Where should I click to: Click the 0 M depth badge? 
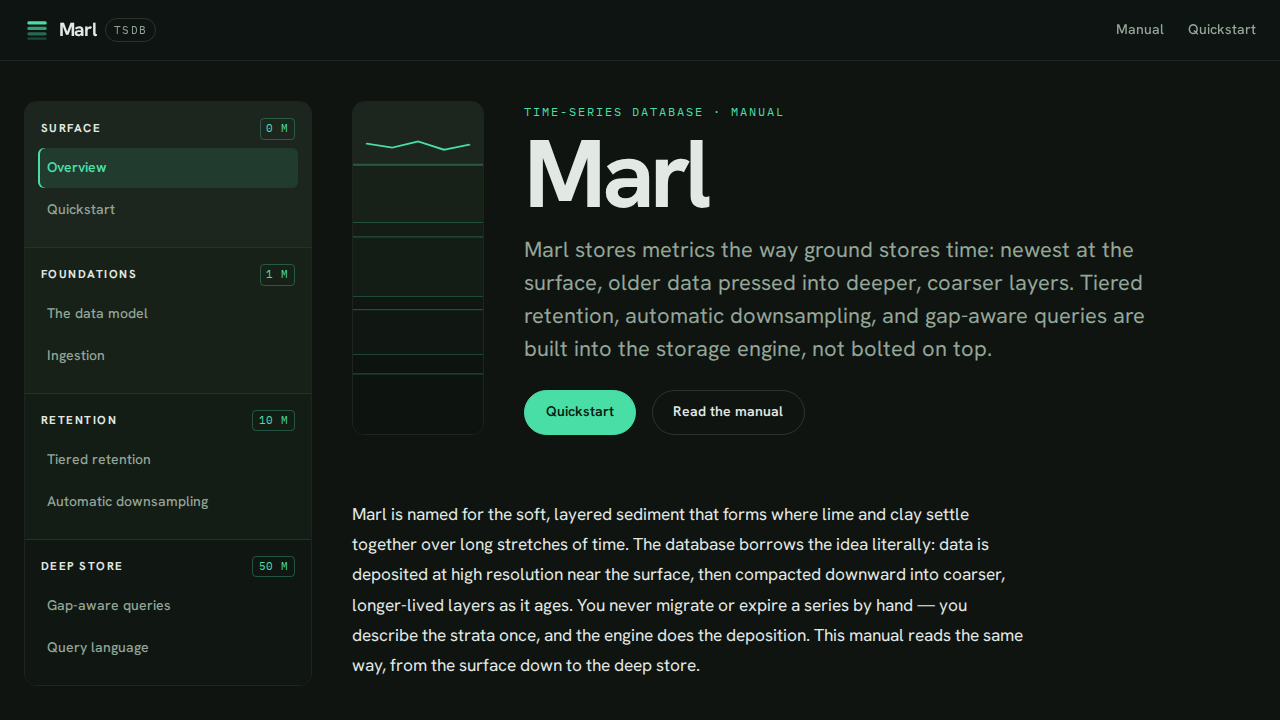277,128
